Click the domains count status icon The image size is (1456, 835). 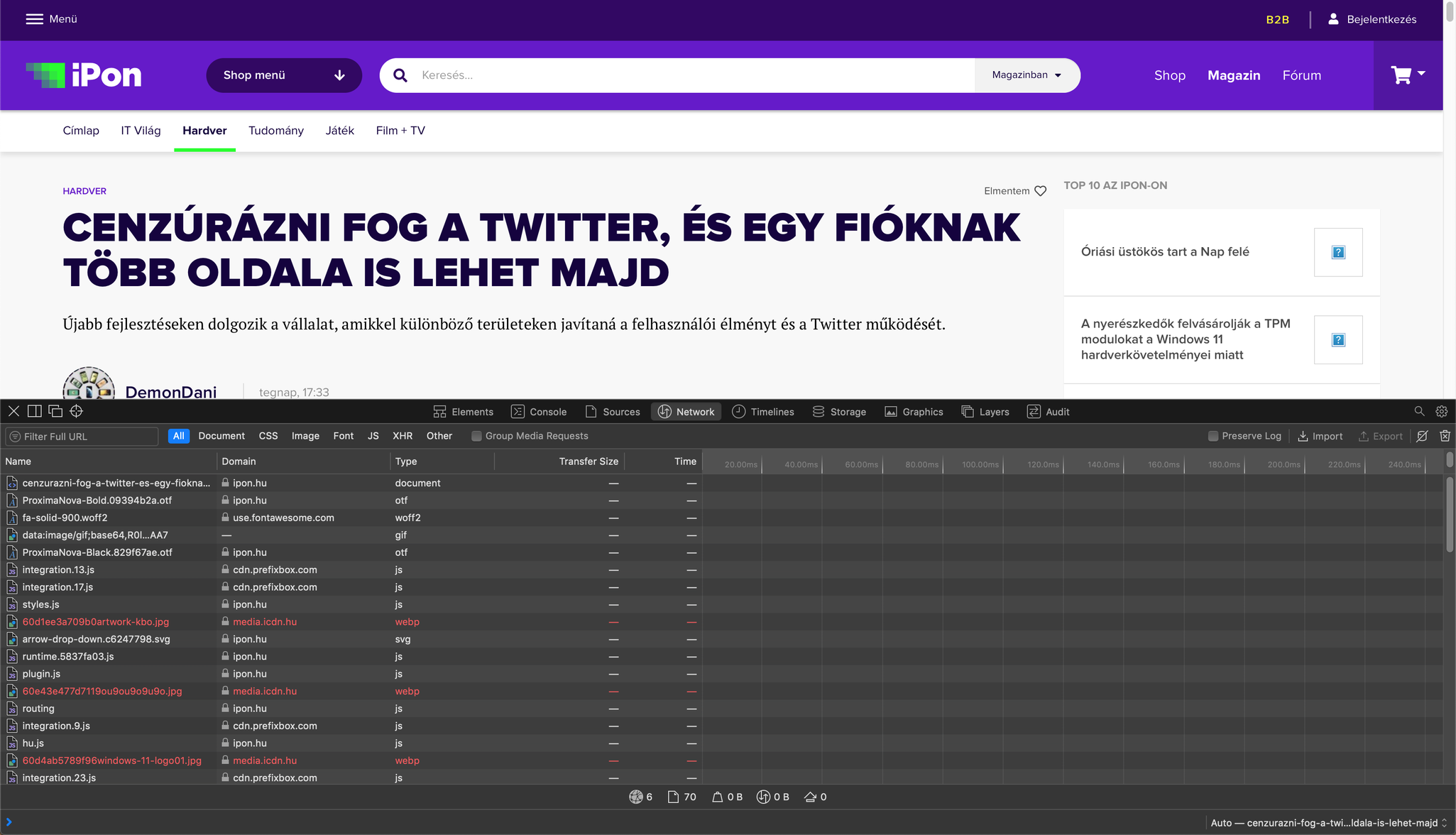point(636,797)
